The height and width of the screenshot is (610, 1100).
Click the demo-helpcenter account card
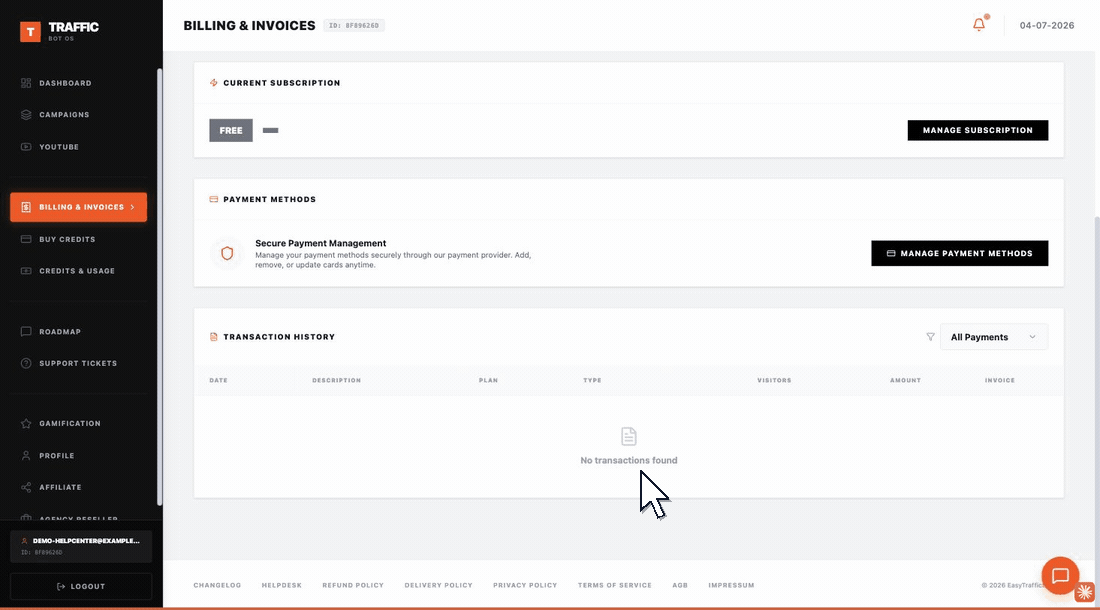point(81,546)
